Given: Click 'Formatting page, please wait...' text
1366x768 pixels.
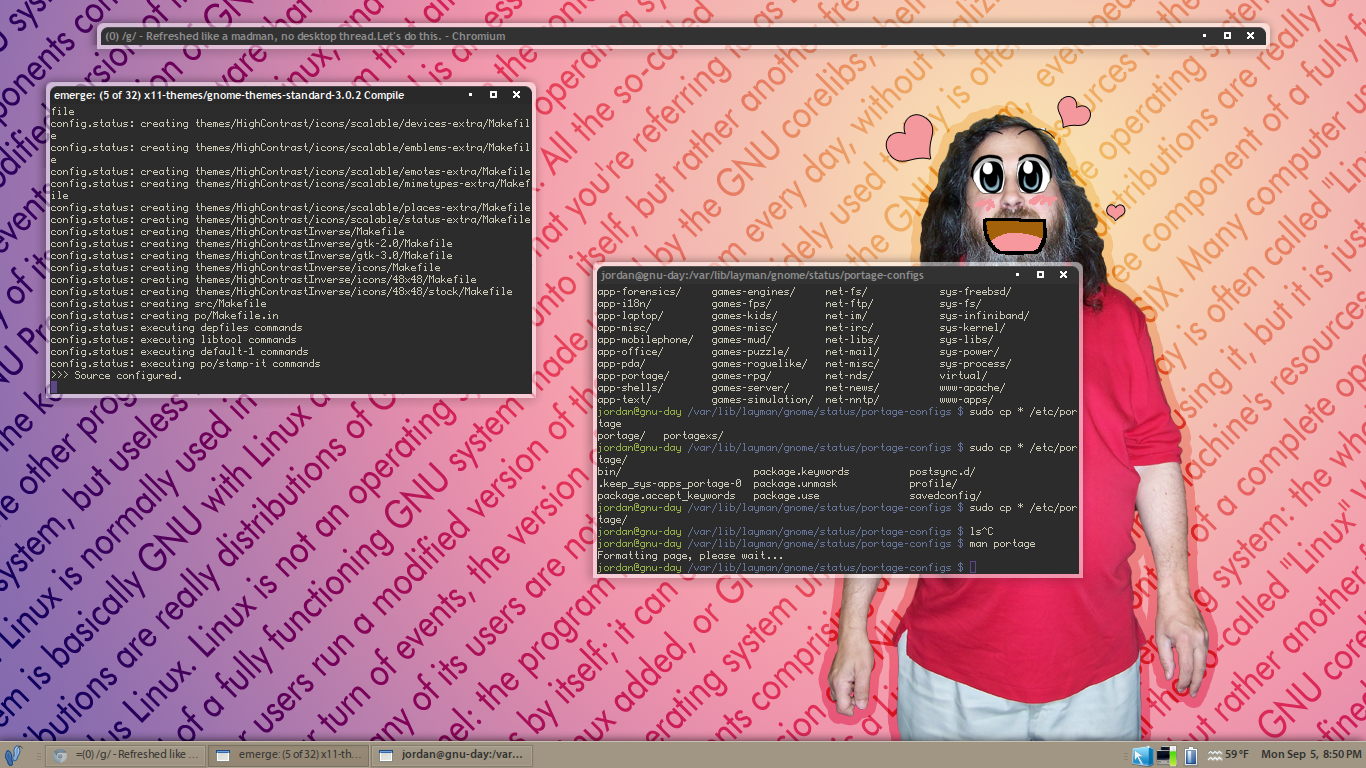Looking at the screenshot, I should point(690,556).
